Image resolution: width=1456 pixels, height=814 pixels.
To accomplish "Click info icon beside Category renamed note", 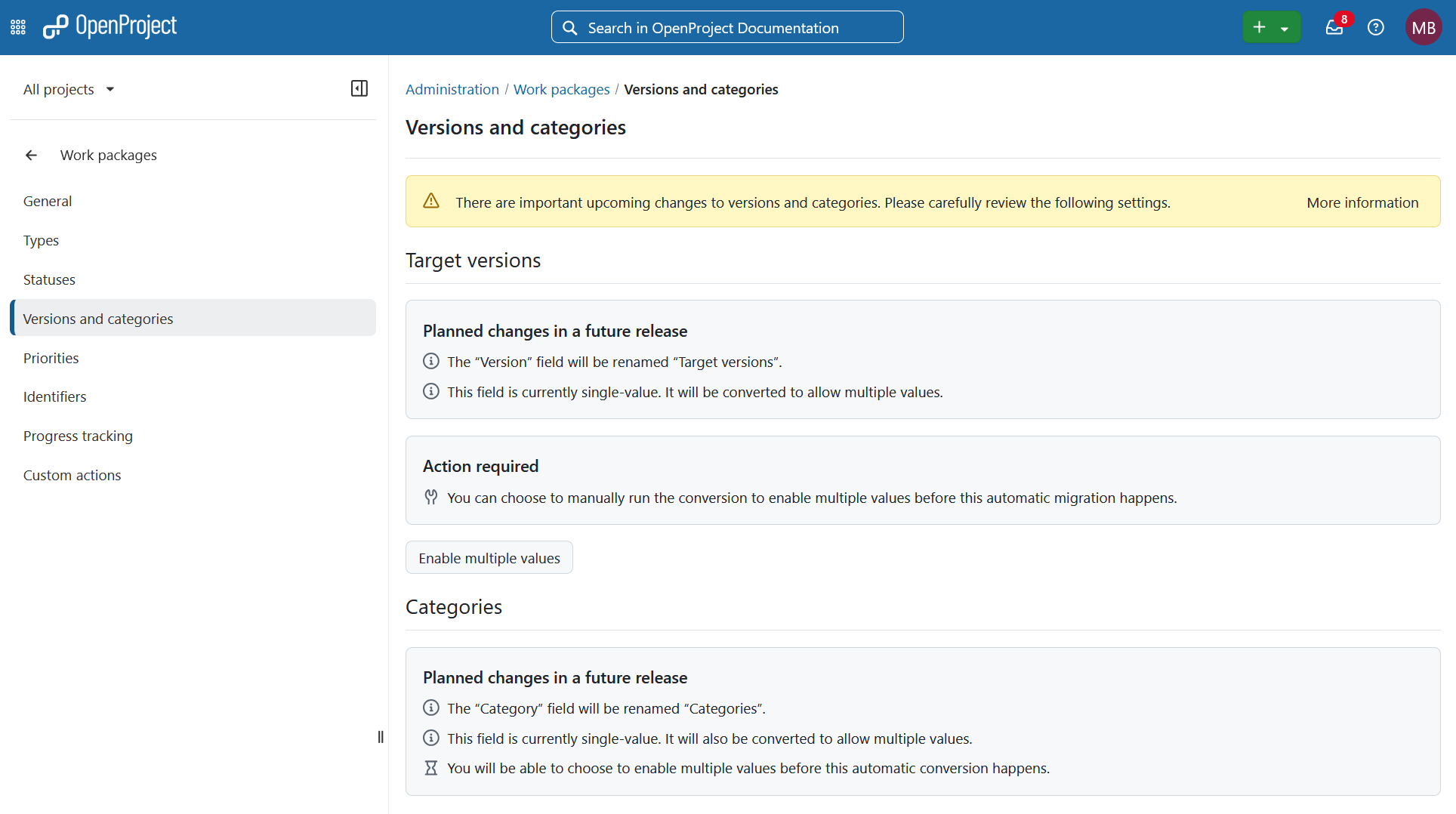I will pyautogui.click(x=431, y=708).
